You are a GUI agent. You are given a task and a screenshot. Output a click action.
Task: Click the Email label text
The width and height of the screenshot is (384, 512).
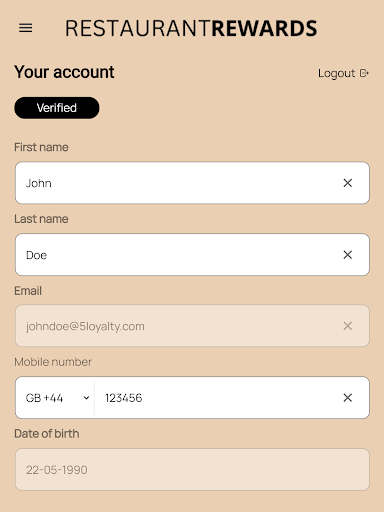tap(28, 291)
